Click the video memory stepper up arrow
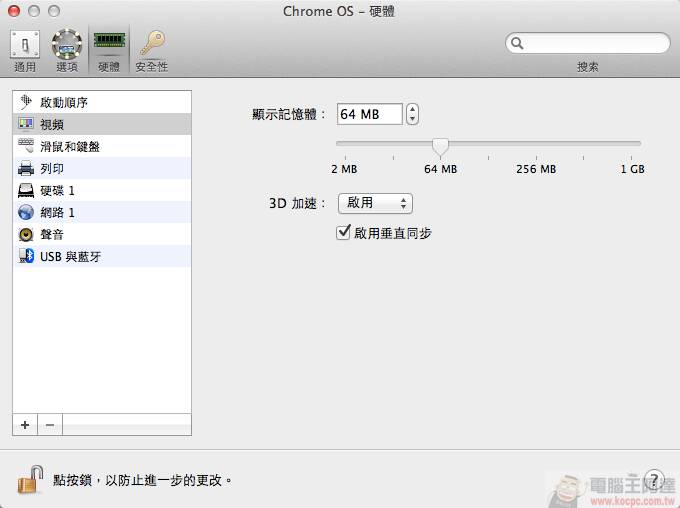This screenshot has width=680, height=508. pos(412,110)
